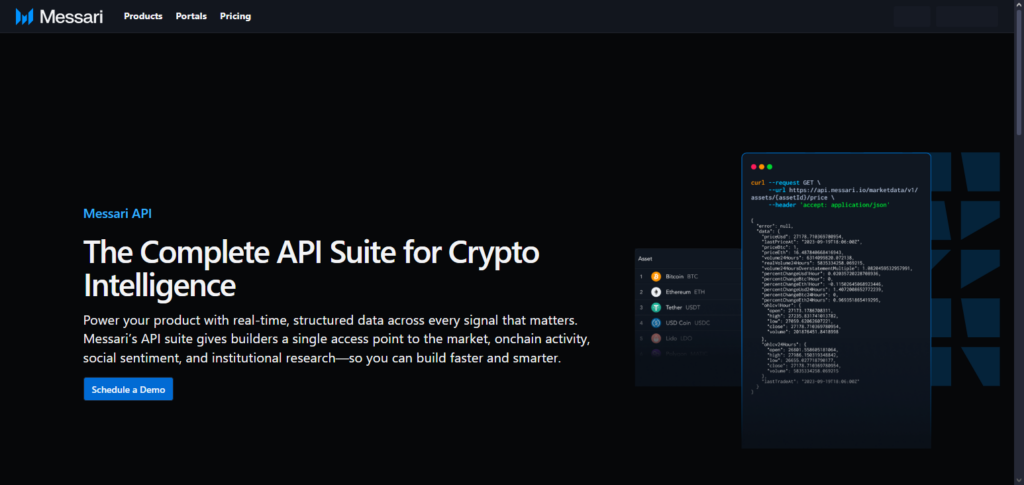Click the Lido coin icon
The image size is (1024, 485).
pyautogui.click(x=656, y=338)
